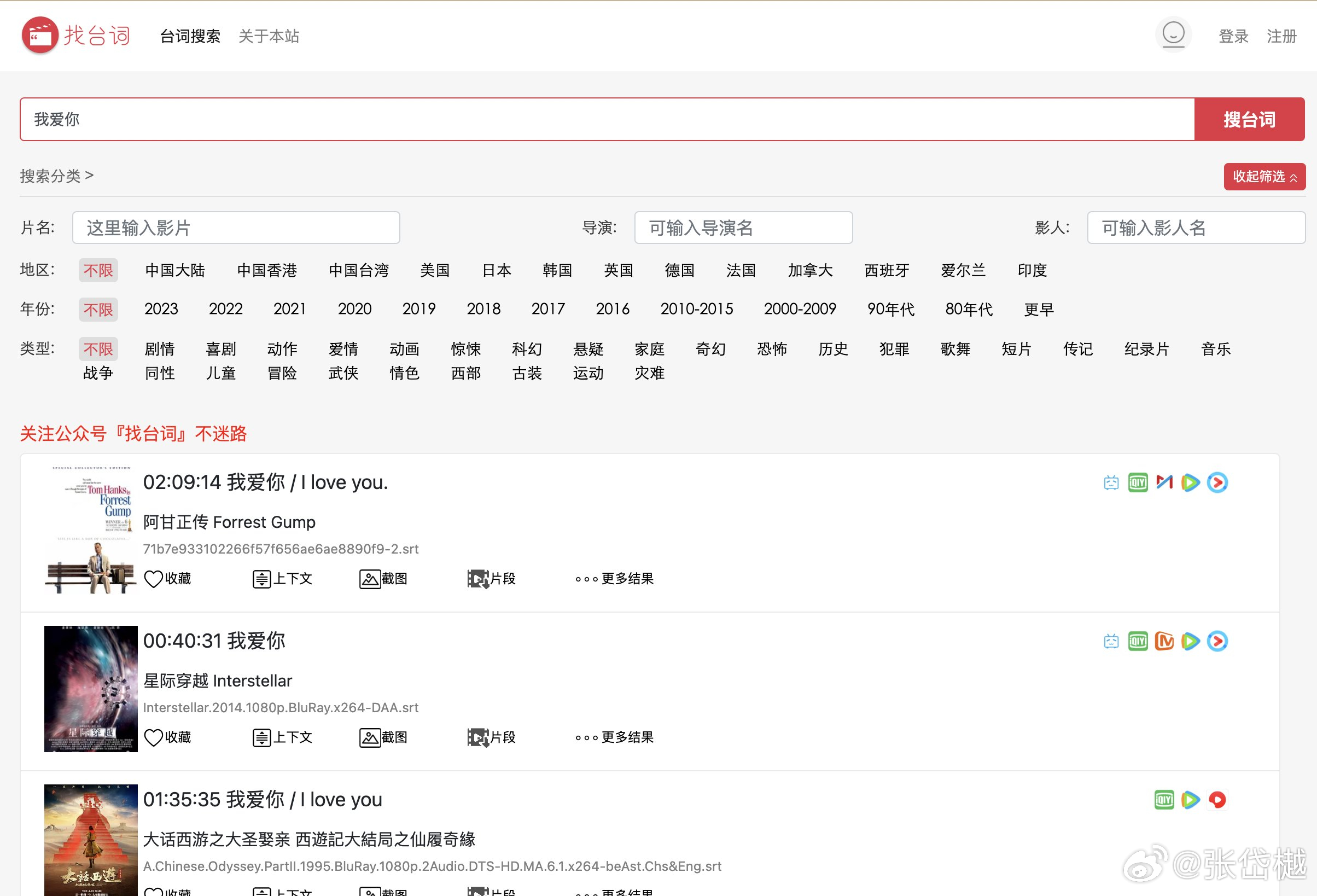Select 不限 in the 地区 filter row
This screenshot has width=1317, height=896.
[x=98, y=270]
